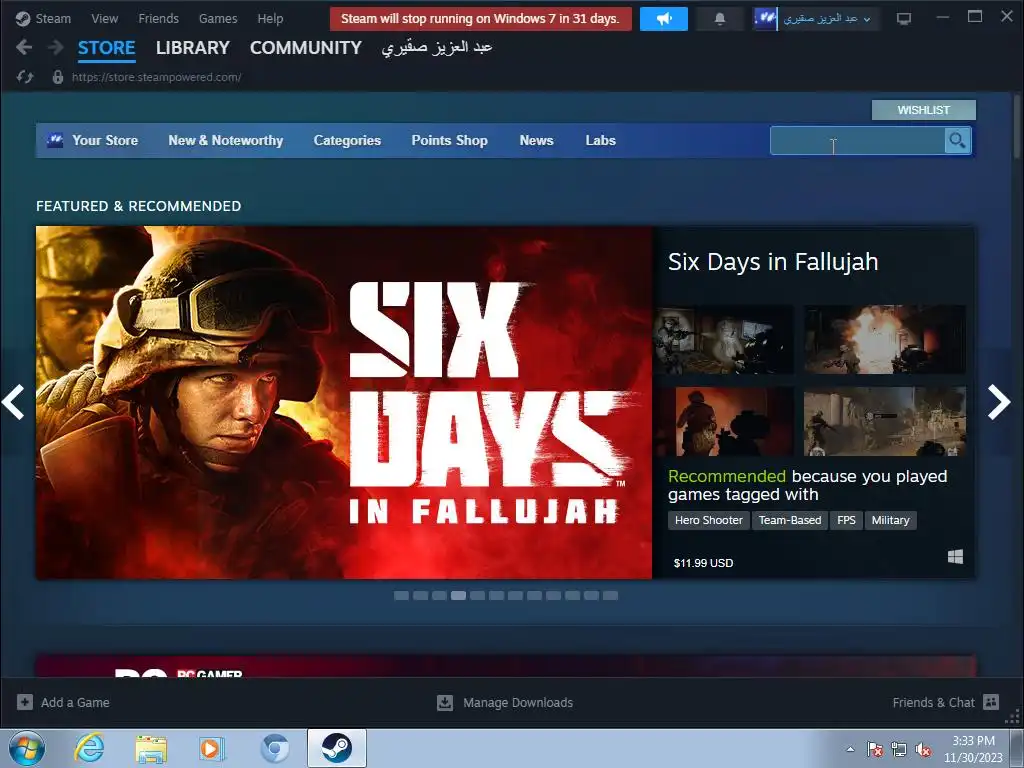1024x768 pixels.
Task: Go forward with the forward arrow
Action: point(56,47)
